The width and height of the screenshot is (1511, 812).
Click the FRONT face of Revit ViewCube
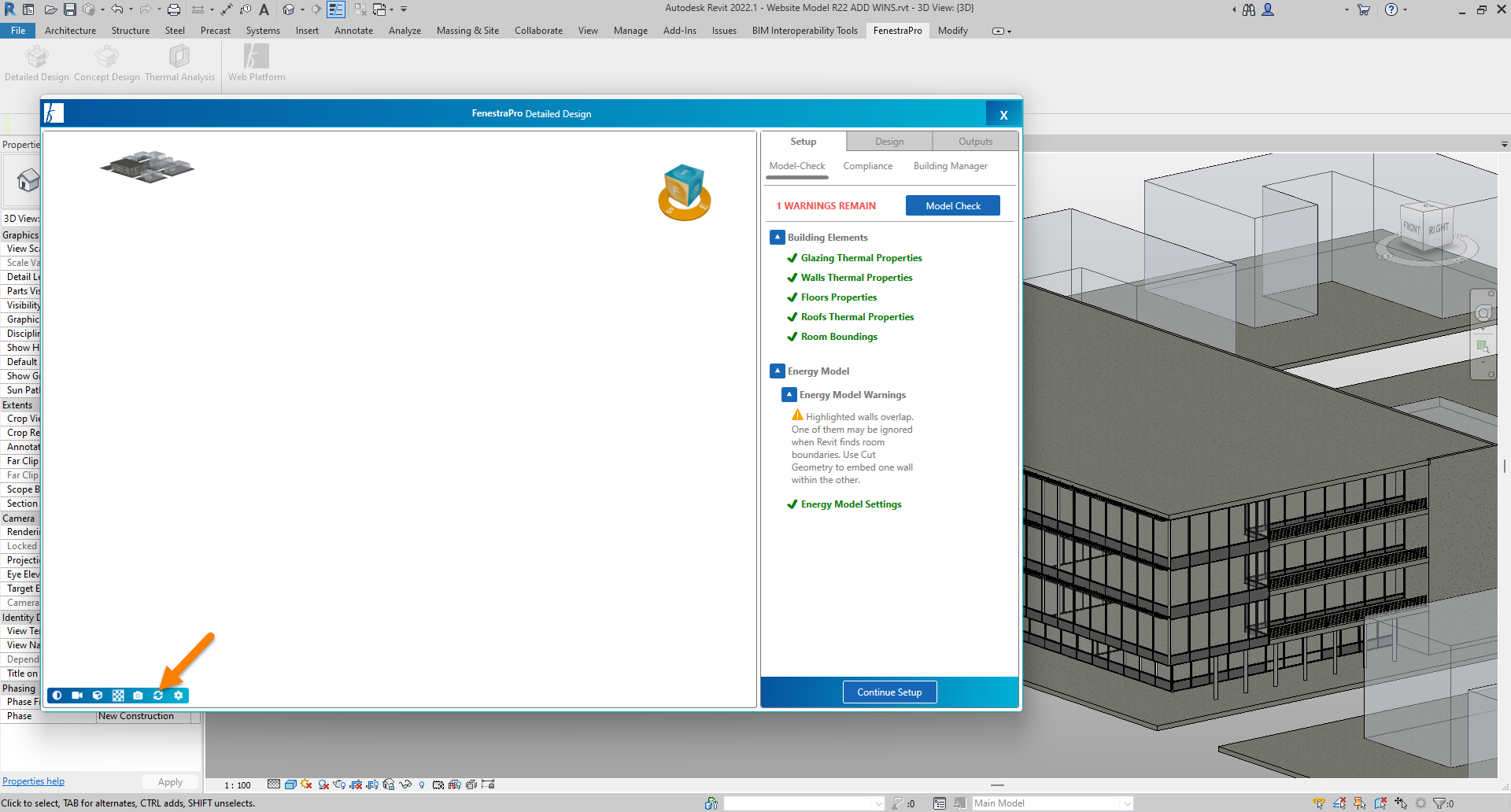[1411, 227]
